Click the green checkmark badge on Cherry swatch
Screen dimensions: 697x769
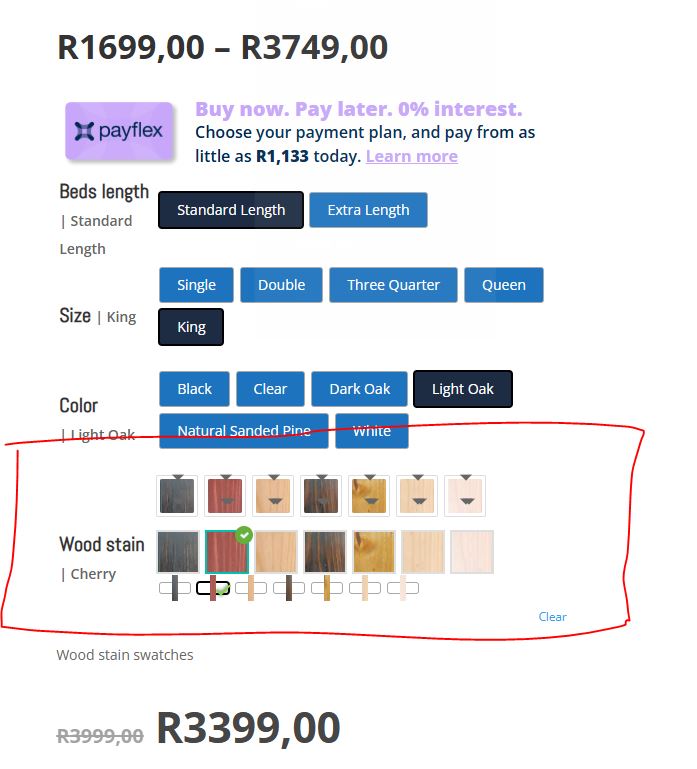pyautogui.click(x=244, y=535)
